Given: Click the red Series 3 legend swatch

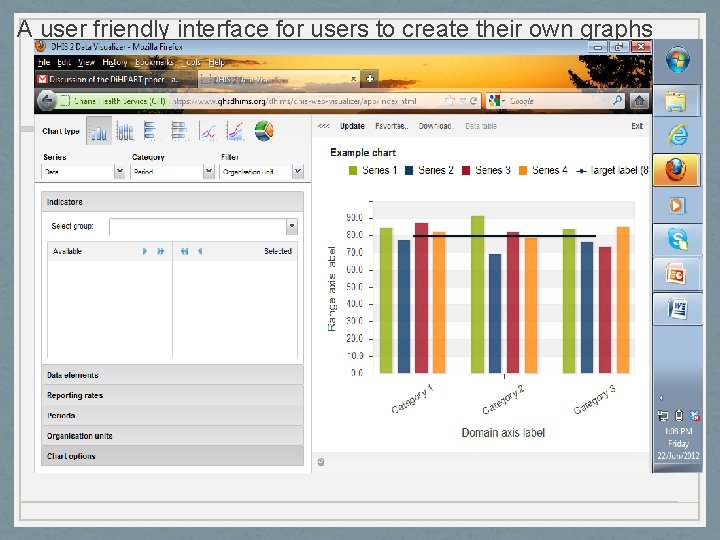Looking at the screenshot, I should [x=466, y=171].
